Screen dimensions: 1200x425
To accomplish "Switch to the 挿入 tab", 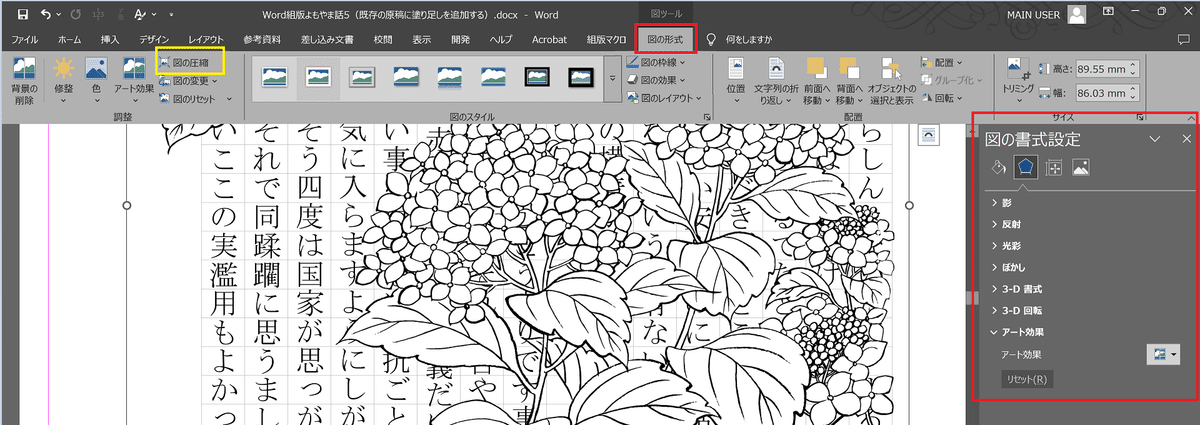I will click(x=110, y=39).
